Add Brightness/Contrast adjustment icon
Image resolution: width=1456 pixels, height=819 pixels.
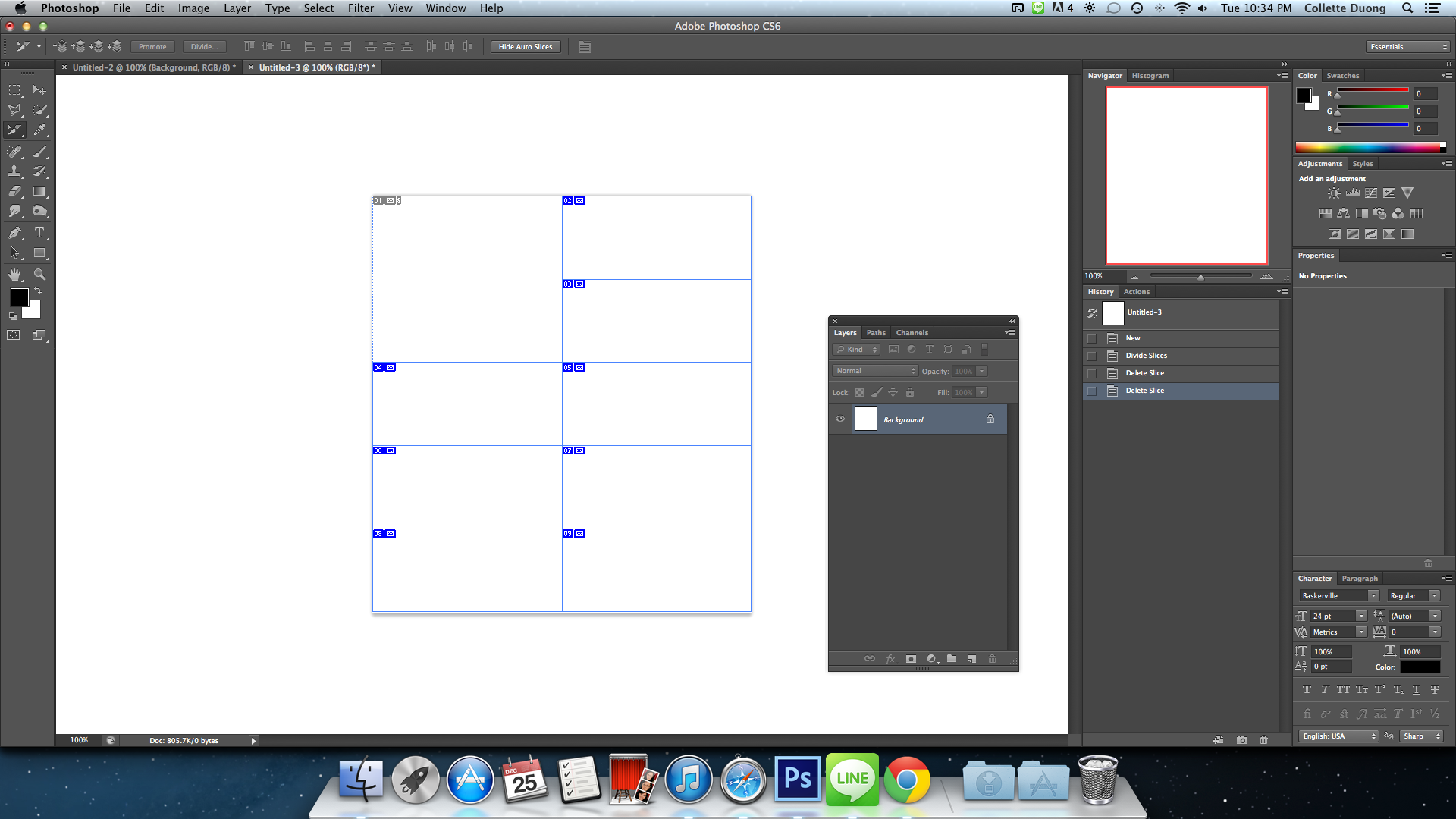click(1334, 193)
